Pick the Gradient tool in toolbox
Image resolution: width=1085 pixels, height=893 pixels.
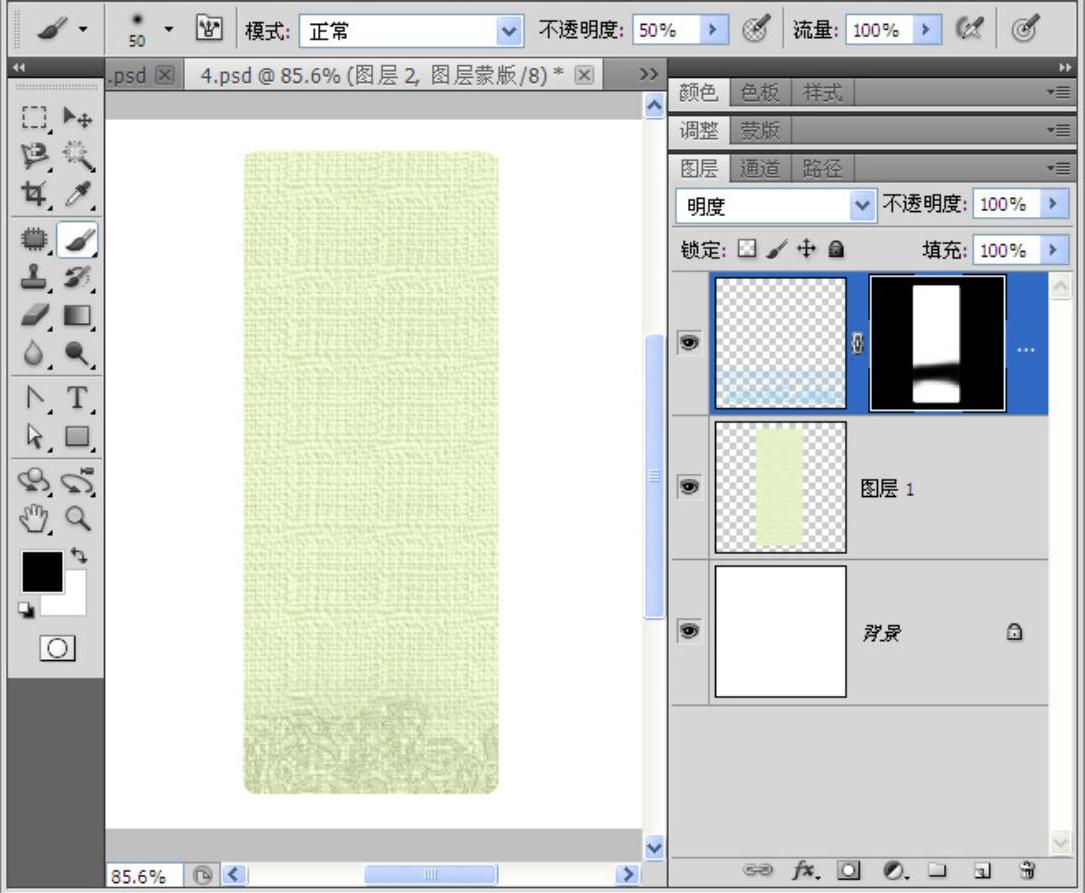tap(78, 316)
